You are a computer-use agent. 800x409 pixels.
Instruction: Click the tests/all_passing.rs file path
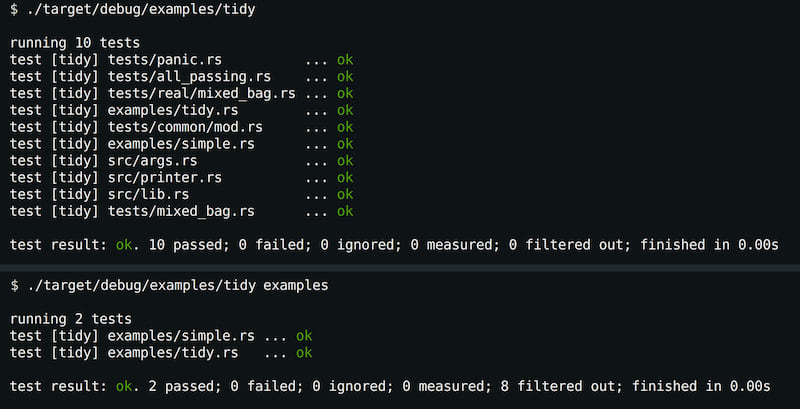click(x=189, y=77)
